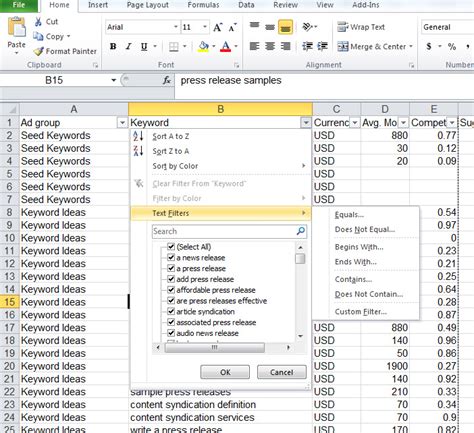Toggle Italic formatting
This screenshot has width=474, height=433.
[128, 46]
